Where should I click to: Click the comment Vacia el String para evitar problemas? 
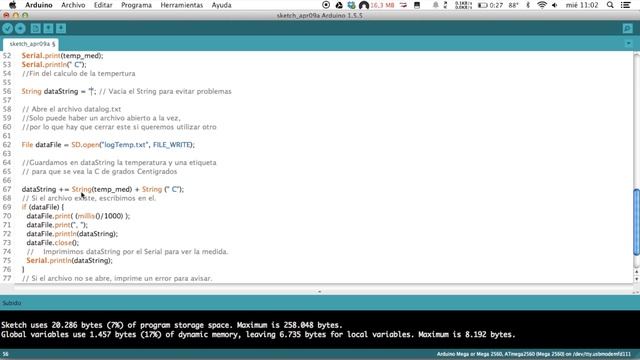[165, 91]
